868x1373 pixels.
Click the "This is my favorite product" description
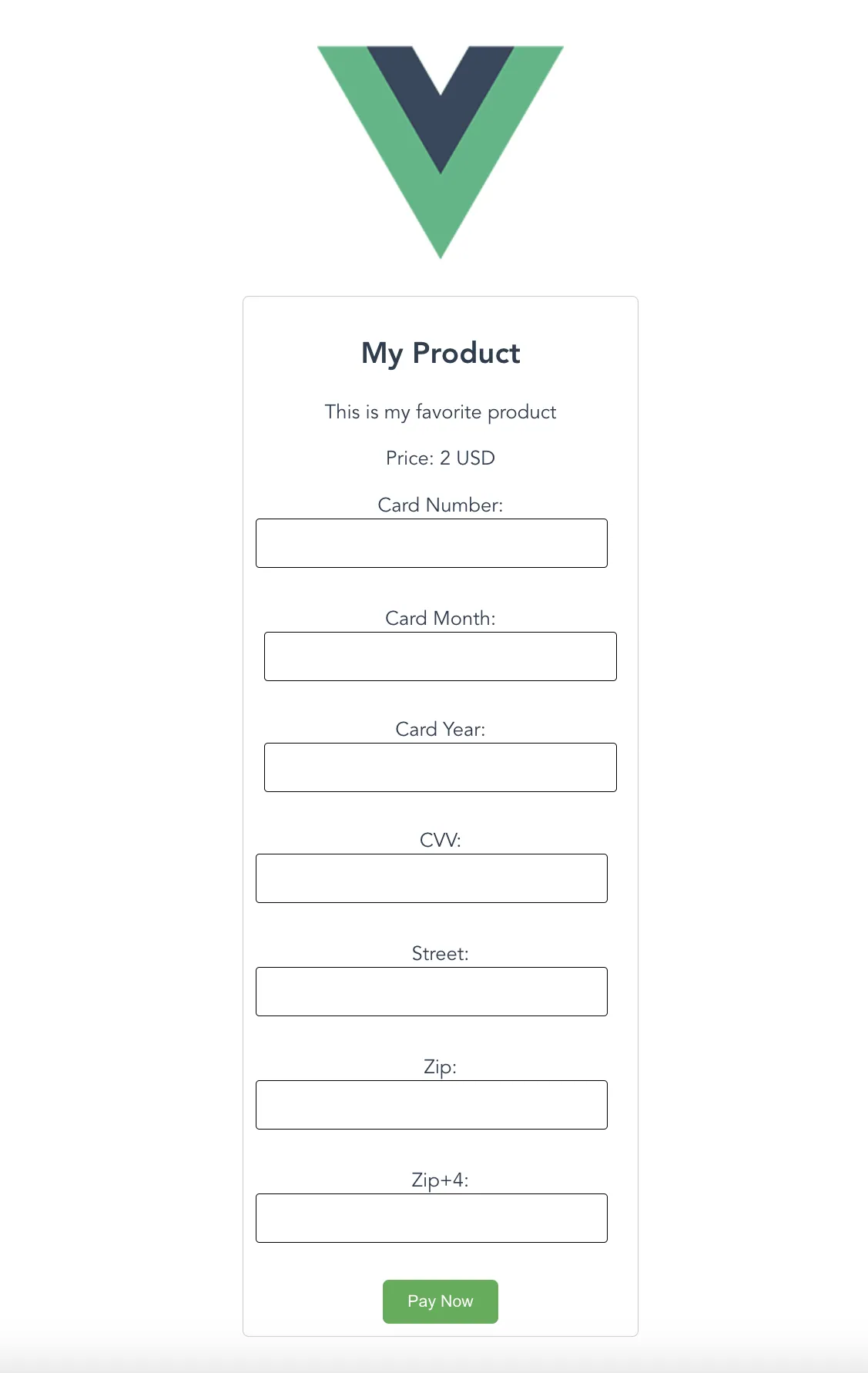tap(441, 412)
